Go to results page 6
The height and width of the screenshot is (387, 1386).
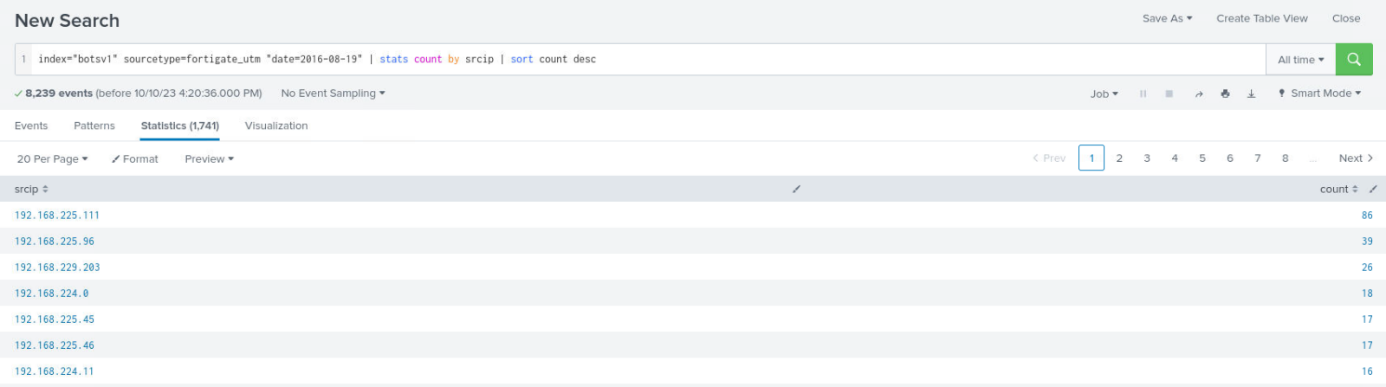point(1230,158)
